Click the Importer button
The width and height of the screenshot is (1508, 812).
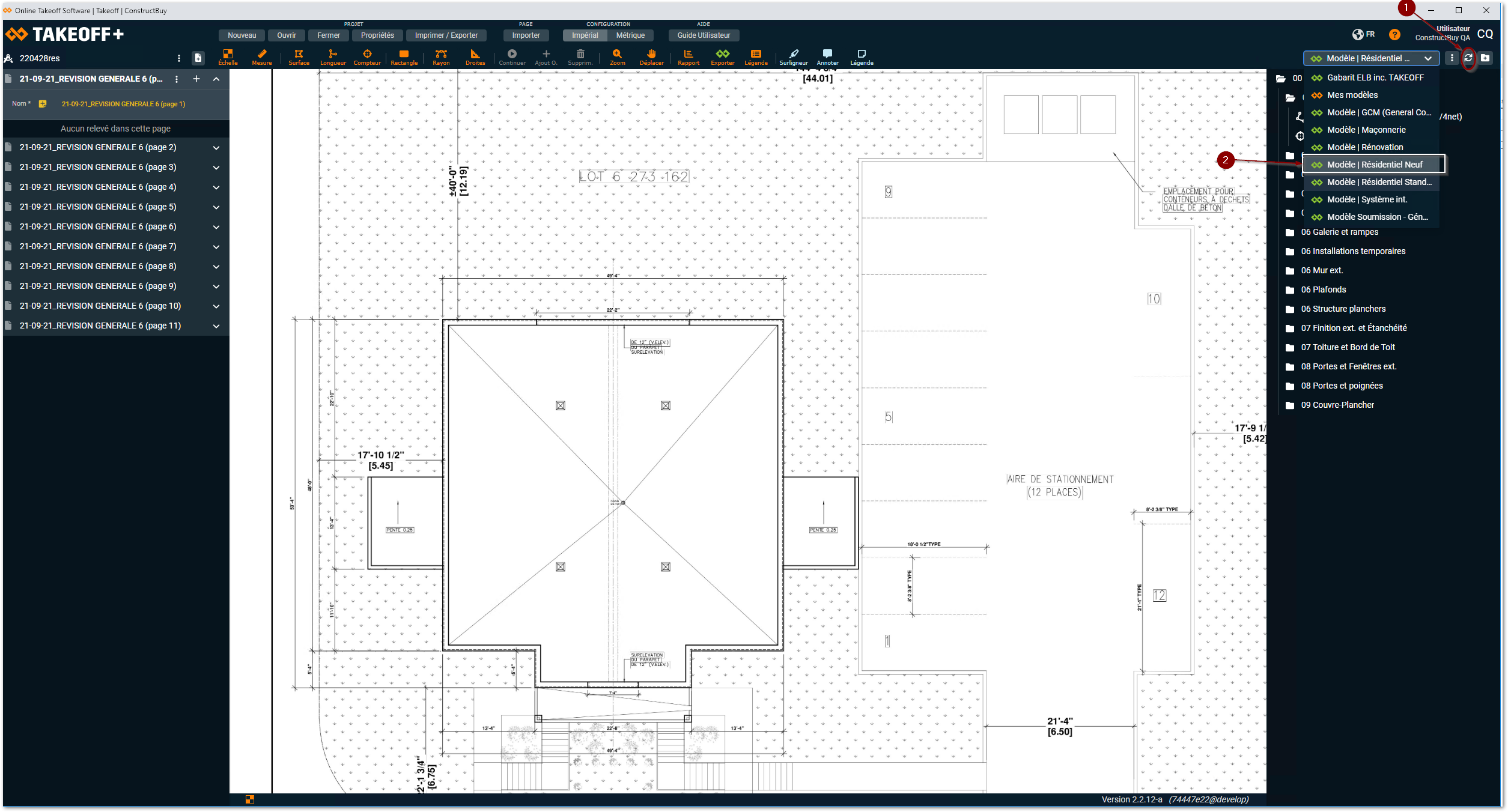526,35
